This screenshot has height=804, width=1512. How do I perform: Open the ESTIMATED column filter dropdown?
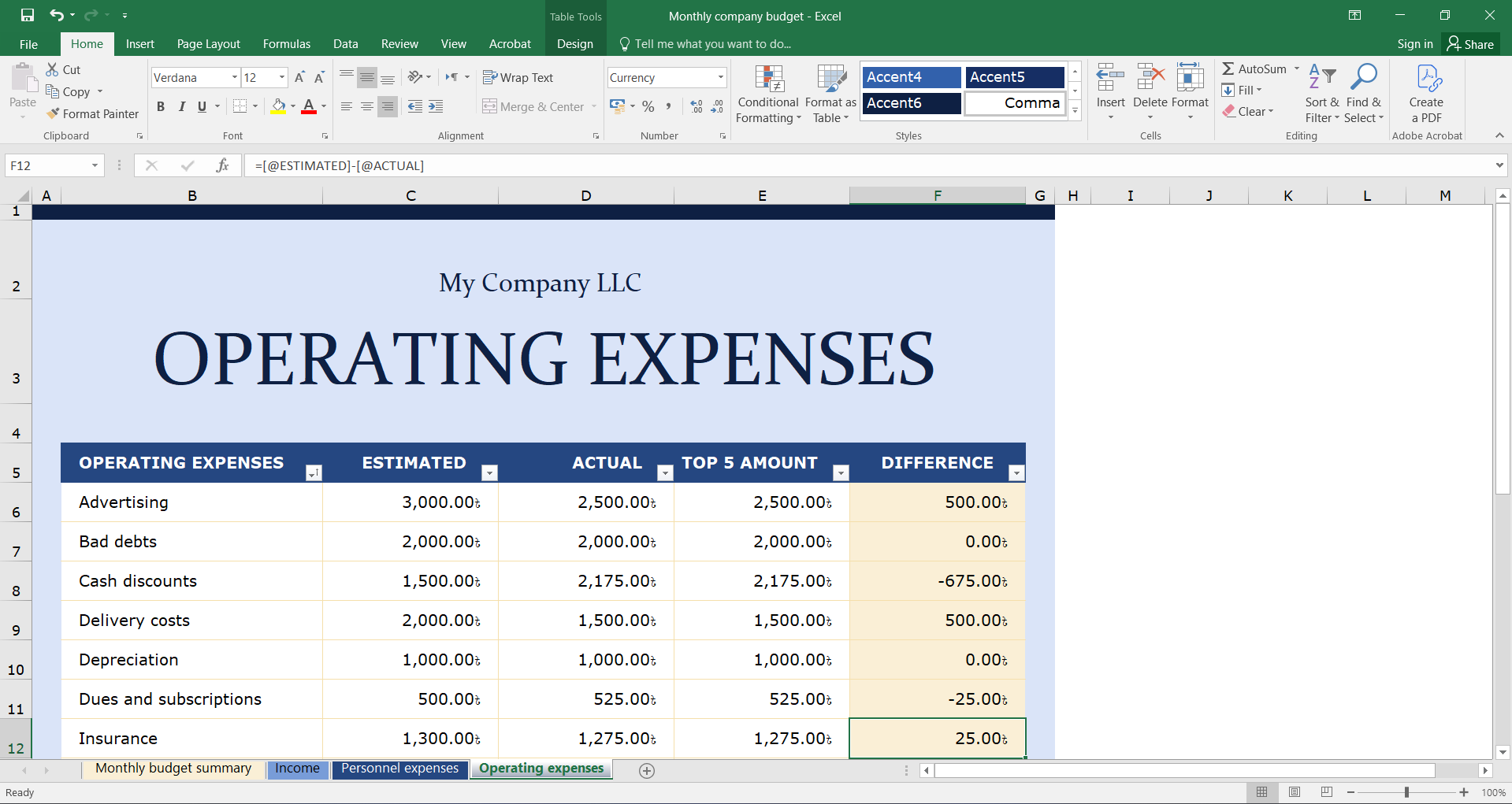[489, 472]
